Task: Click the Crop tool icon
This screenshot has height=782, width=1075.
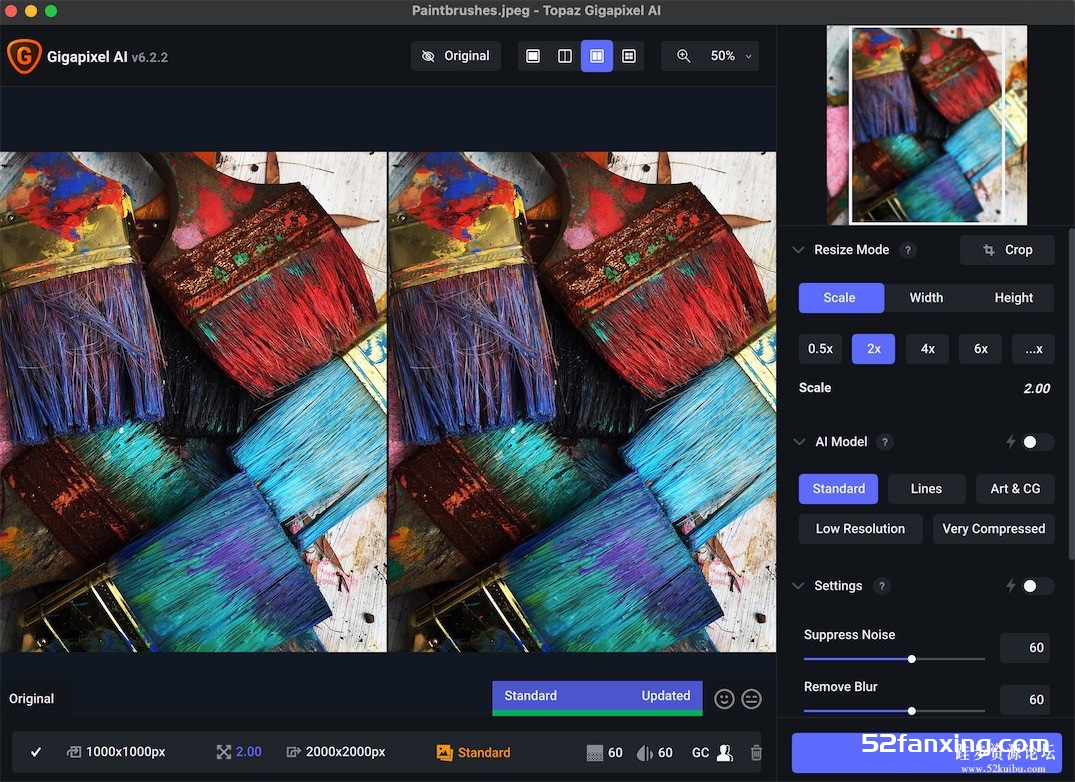Action: click(x=988, y=250)
